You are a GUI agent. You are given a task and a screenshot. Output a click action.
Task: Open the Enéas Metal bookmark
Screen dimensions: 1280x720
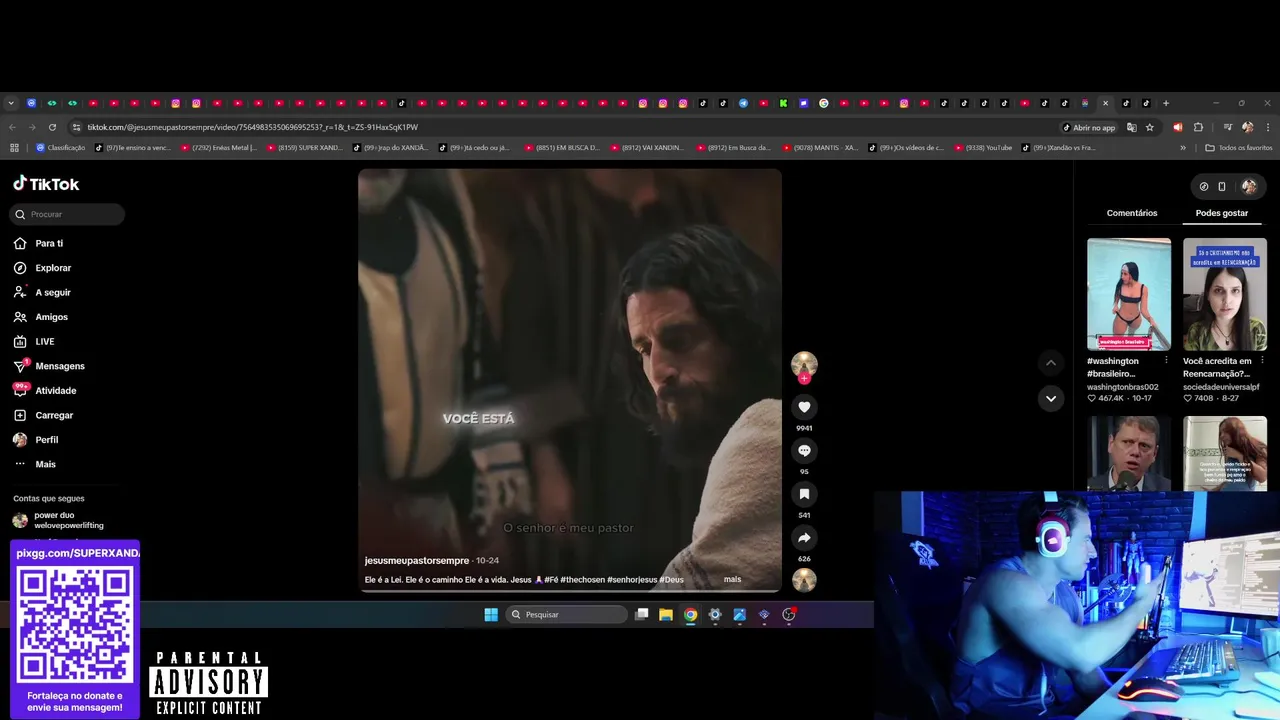[219, 148]
